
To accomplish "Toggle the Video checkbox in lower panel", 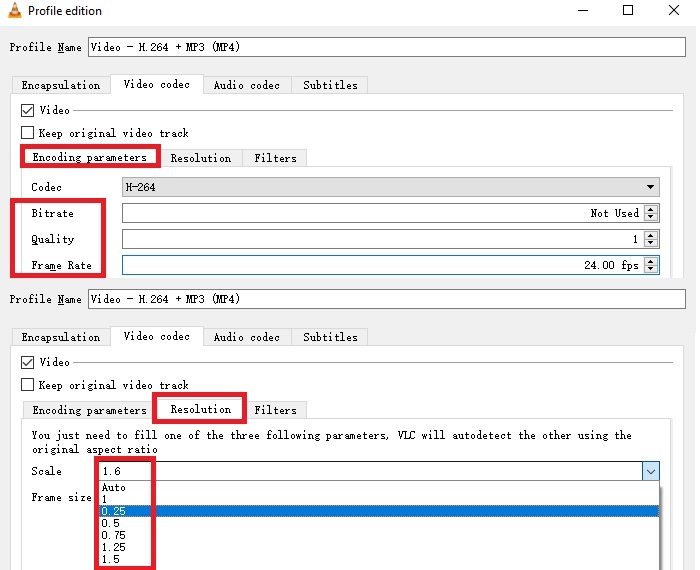I will point(27,362).
